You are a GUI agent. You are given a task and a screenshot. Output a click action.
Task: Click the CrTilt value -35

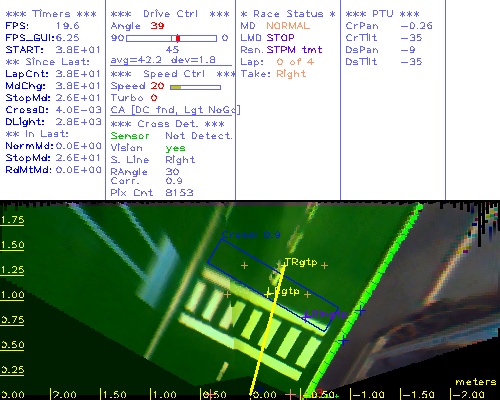pyautogui.click(x=411, y=38)
